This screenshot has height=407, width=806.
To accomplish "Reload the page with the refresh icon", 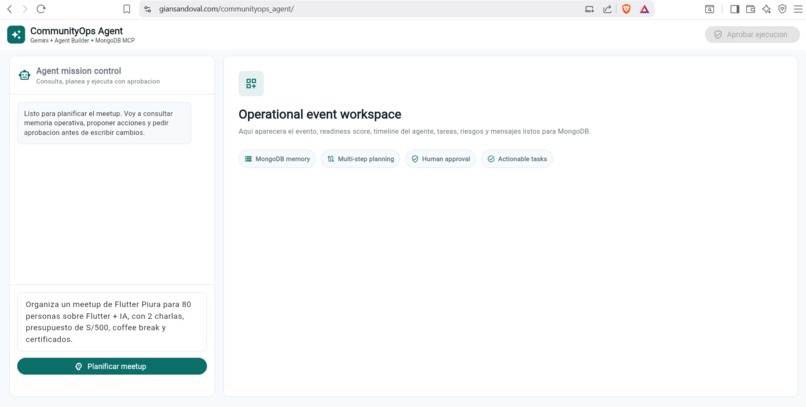I will pyautogui.click(x=41, y=9).
